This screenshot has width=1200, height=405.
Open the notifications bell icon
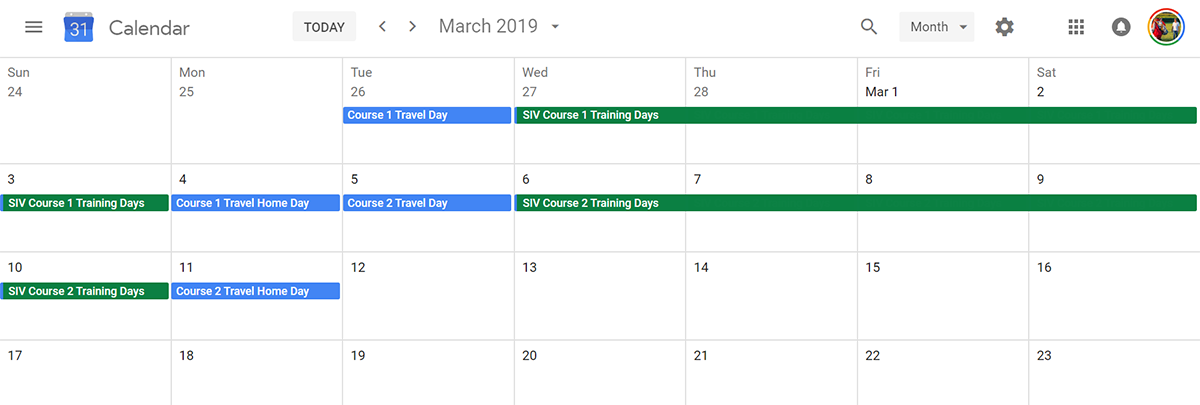click(x=1121, y=27)
